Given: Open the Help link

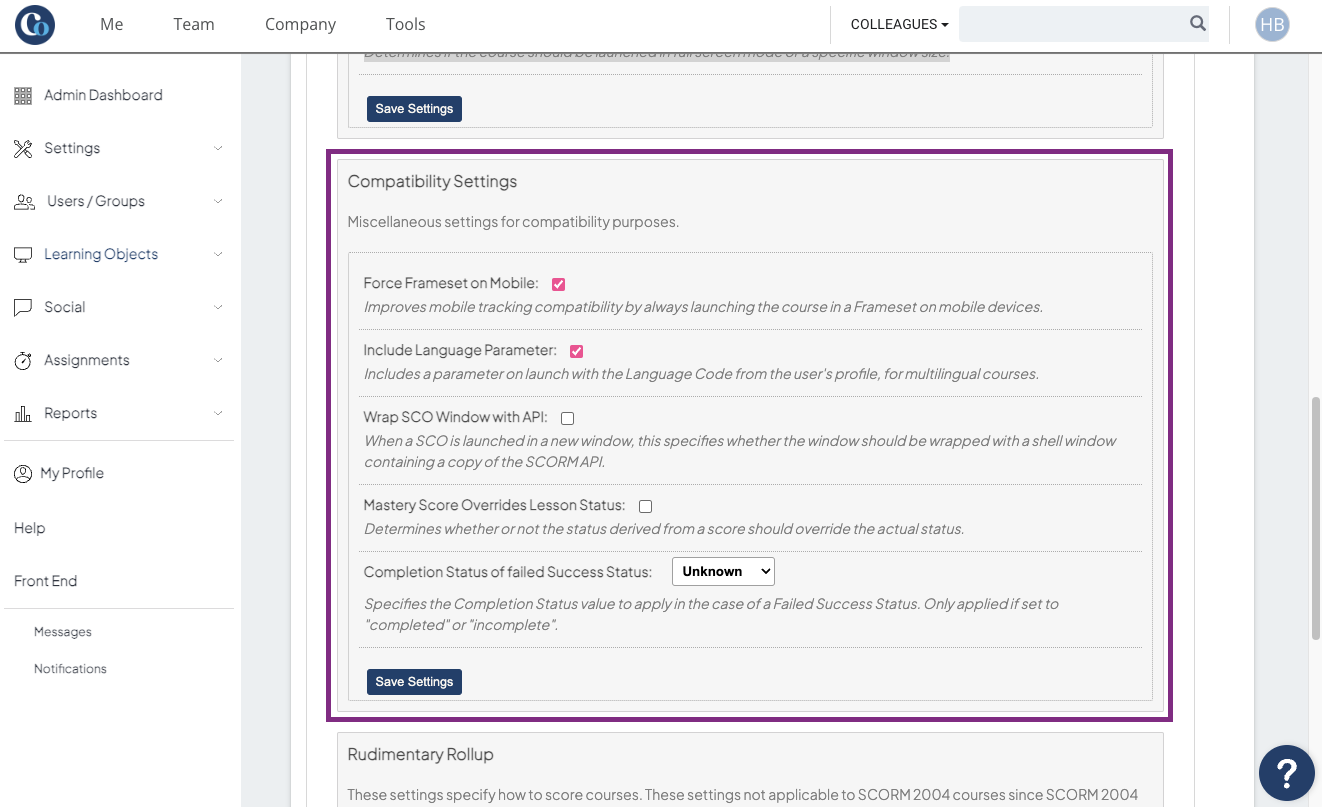Looking at the screenshot, I should point(29,528).
